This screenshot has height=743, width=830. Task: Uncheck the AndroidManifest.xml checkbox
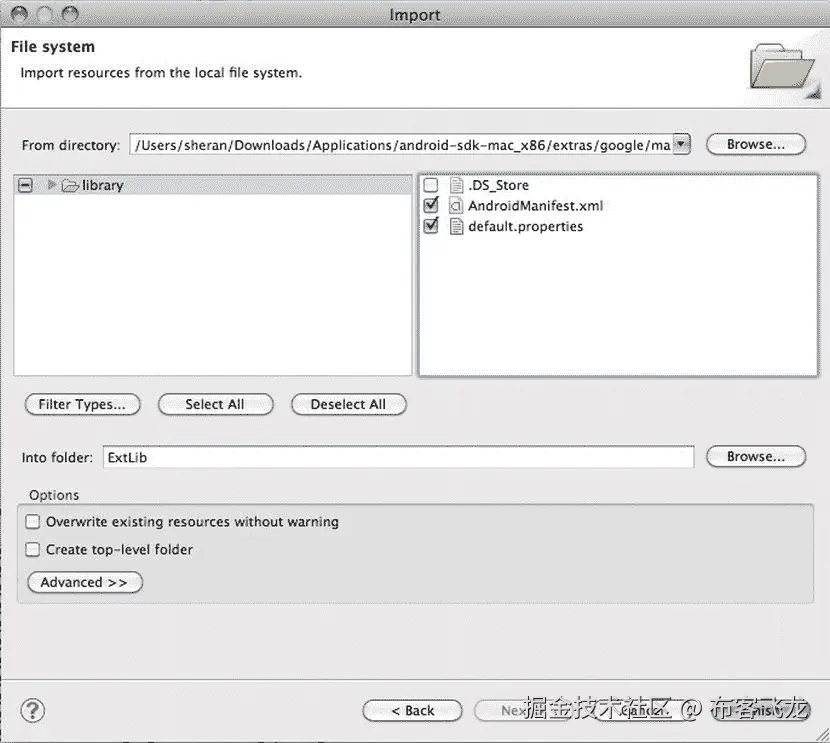click(431, 205)
